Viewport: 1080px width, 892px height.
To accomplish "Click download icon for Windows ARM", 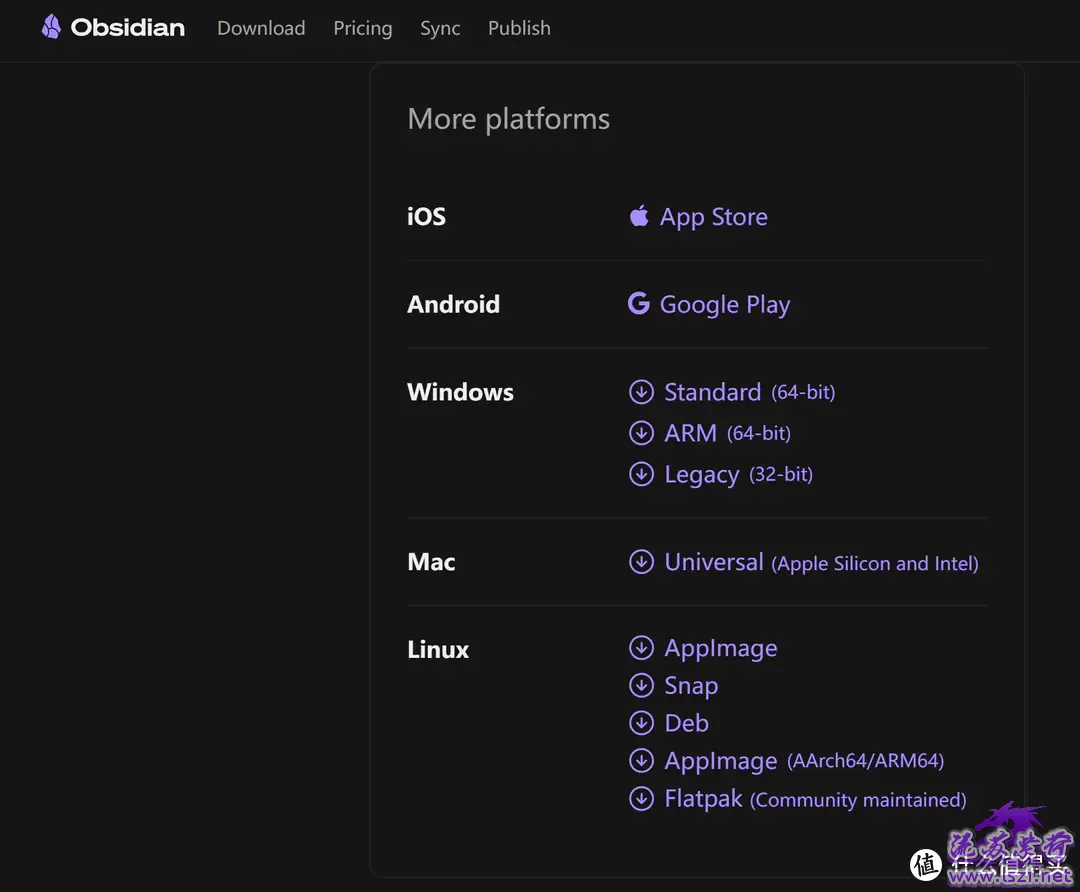I will coord(641,433).
